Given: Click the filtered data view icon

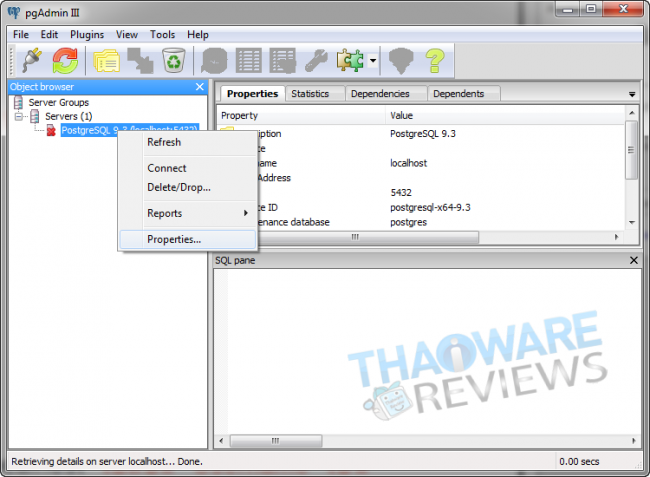Looking at the screenshot, I should pyautogui.click(x=283, y=61).
